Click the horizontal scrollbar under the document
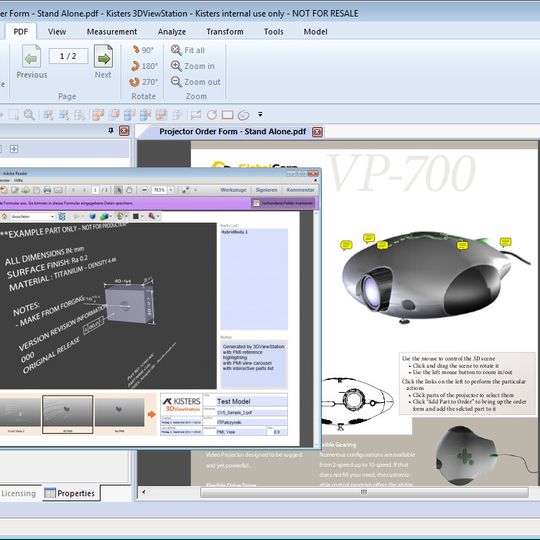Screen dimensions: 540x540 (x=364, y=492)
